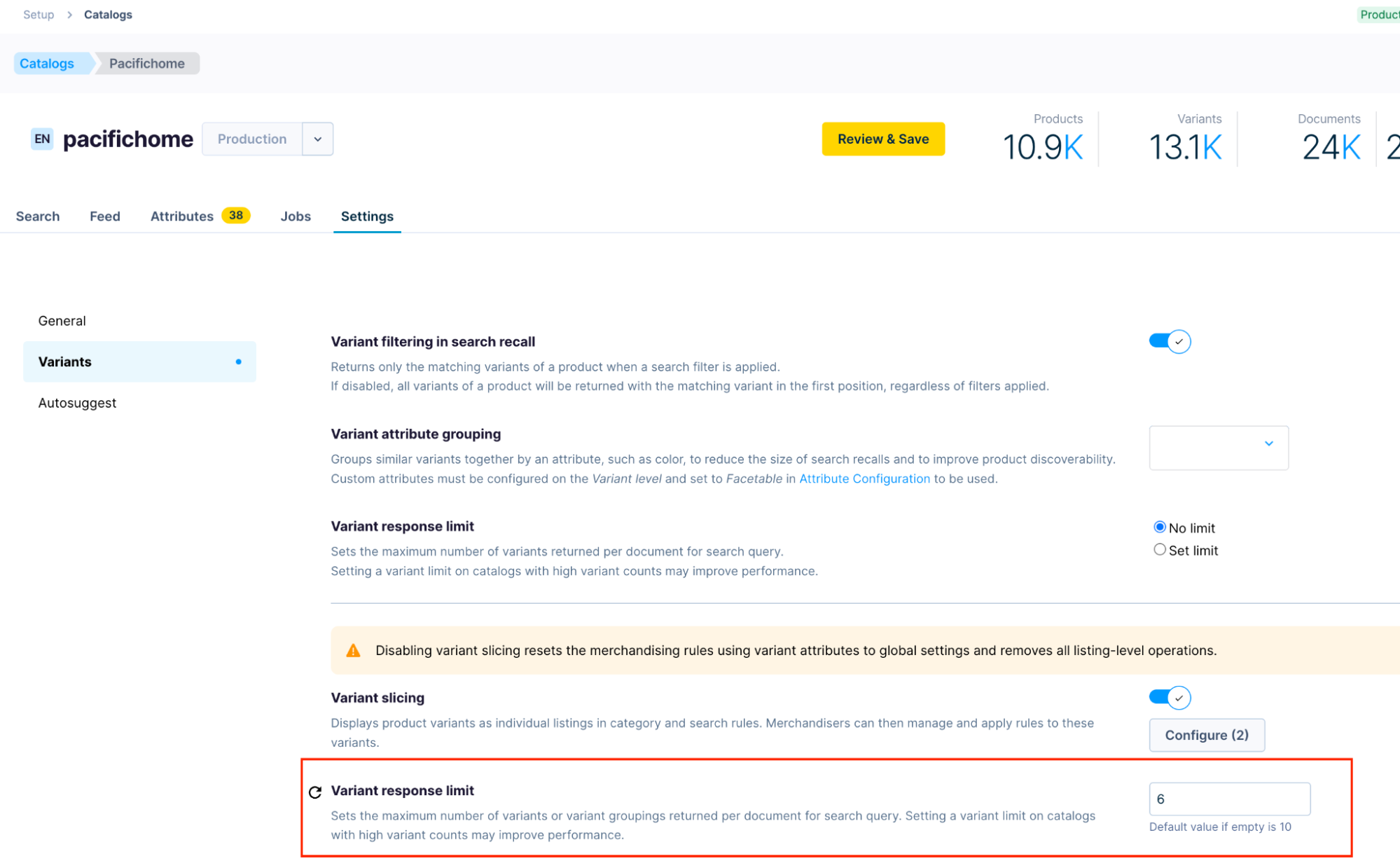Switch to the Attributes tab

[x=182, y=216]
